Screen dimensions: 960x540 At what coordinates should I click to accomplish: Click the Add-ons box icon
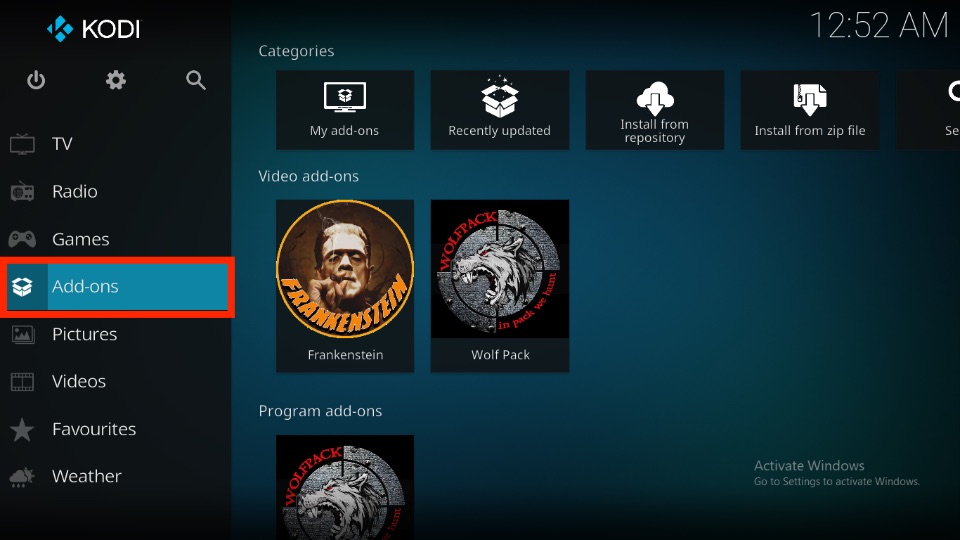[x=23, y=287]
